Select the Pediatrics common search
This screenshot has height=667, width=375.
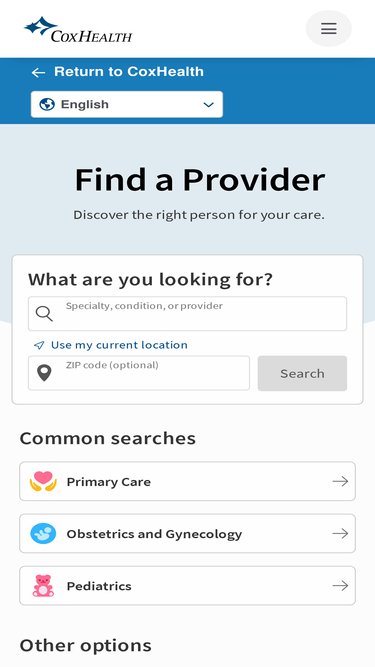[188, 586]
